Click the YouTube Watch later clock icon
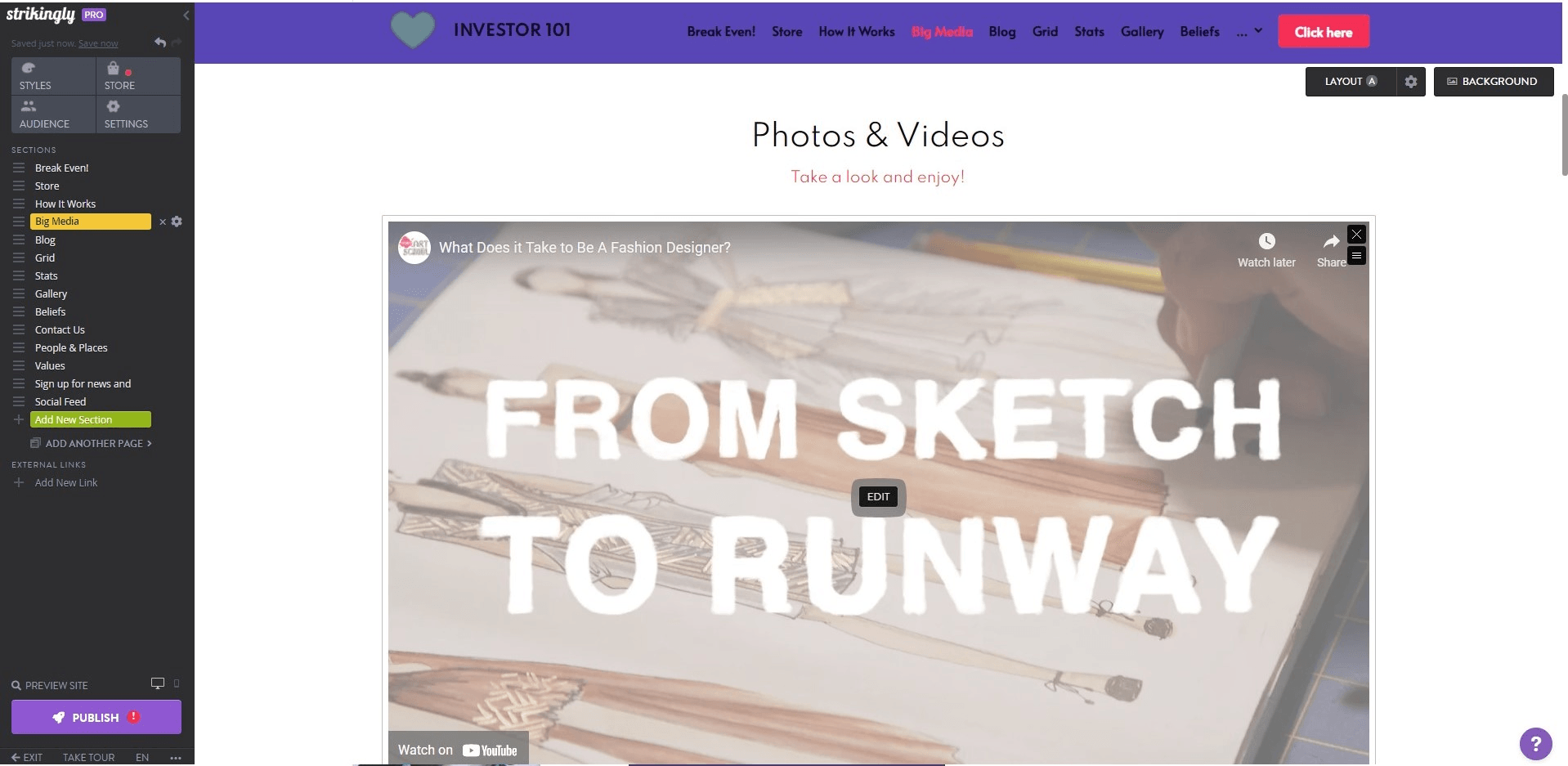 tap(1266, 241)
